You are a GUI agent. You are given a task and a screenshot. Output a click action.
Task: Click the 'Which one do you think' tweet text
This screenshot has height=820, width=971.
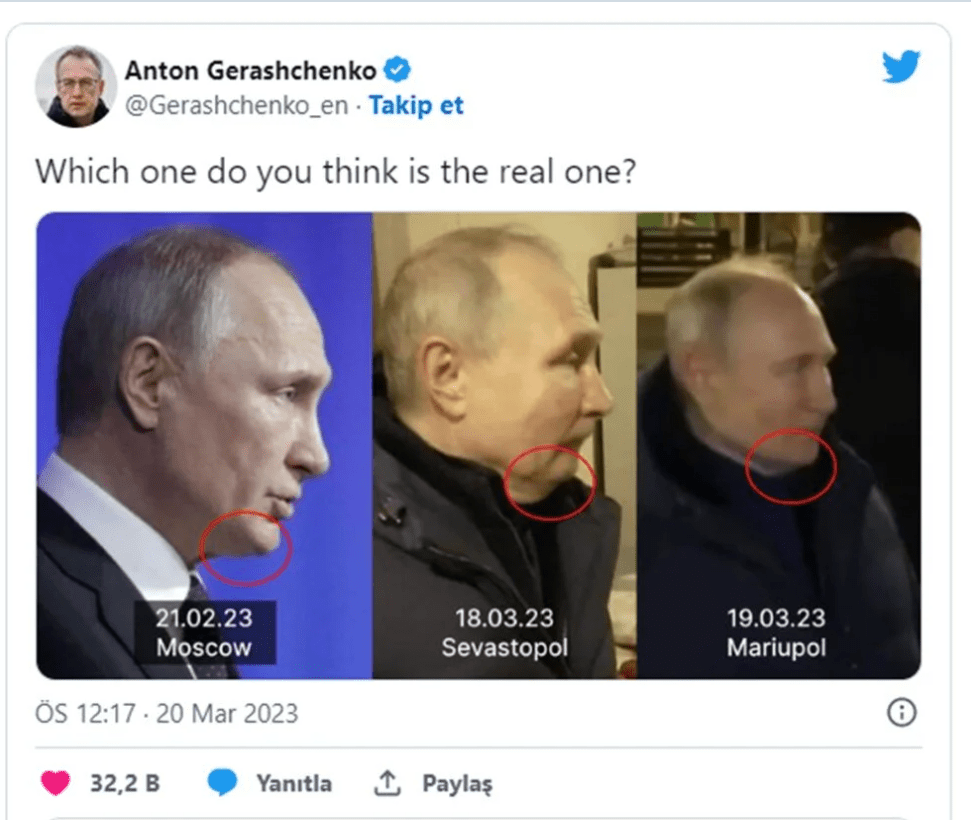336,172
